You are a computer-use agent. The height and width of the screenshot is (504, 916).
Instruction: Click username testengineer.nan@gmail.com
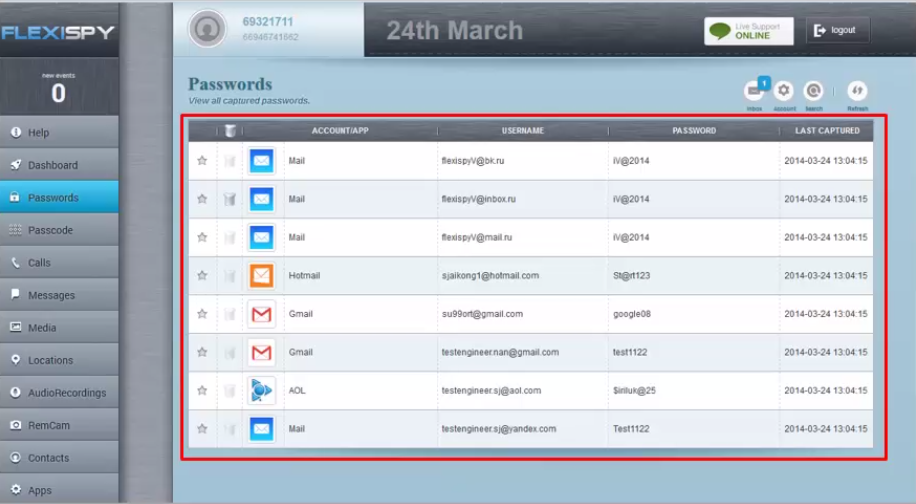click(500, 352)
